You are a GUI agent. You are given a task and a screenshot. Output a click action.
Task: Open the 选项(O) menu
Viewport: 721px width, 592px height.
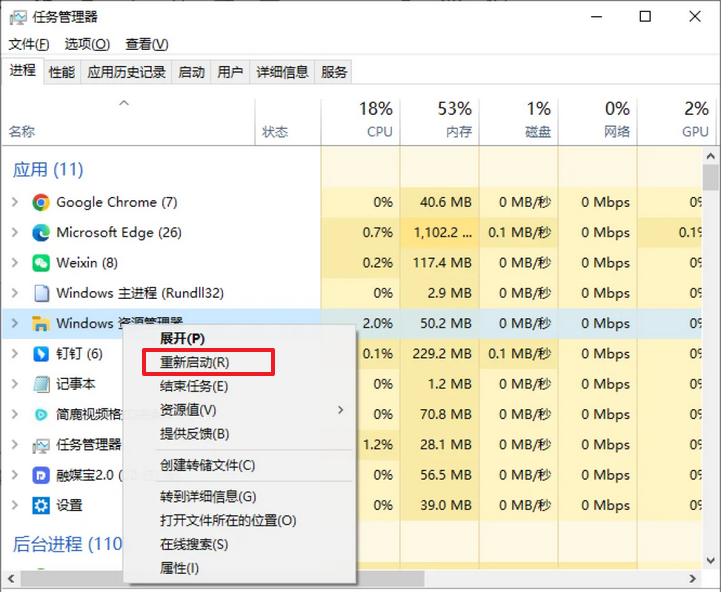87,44
